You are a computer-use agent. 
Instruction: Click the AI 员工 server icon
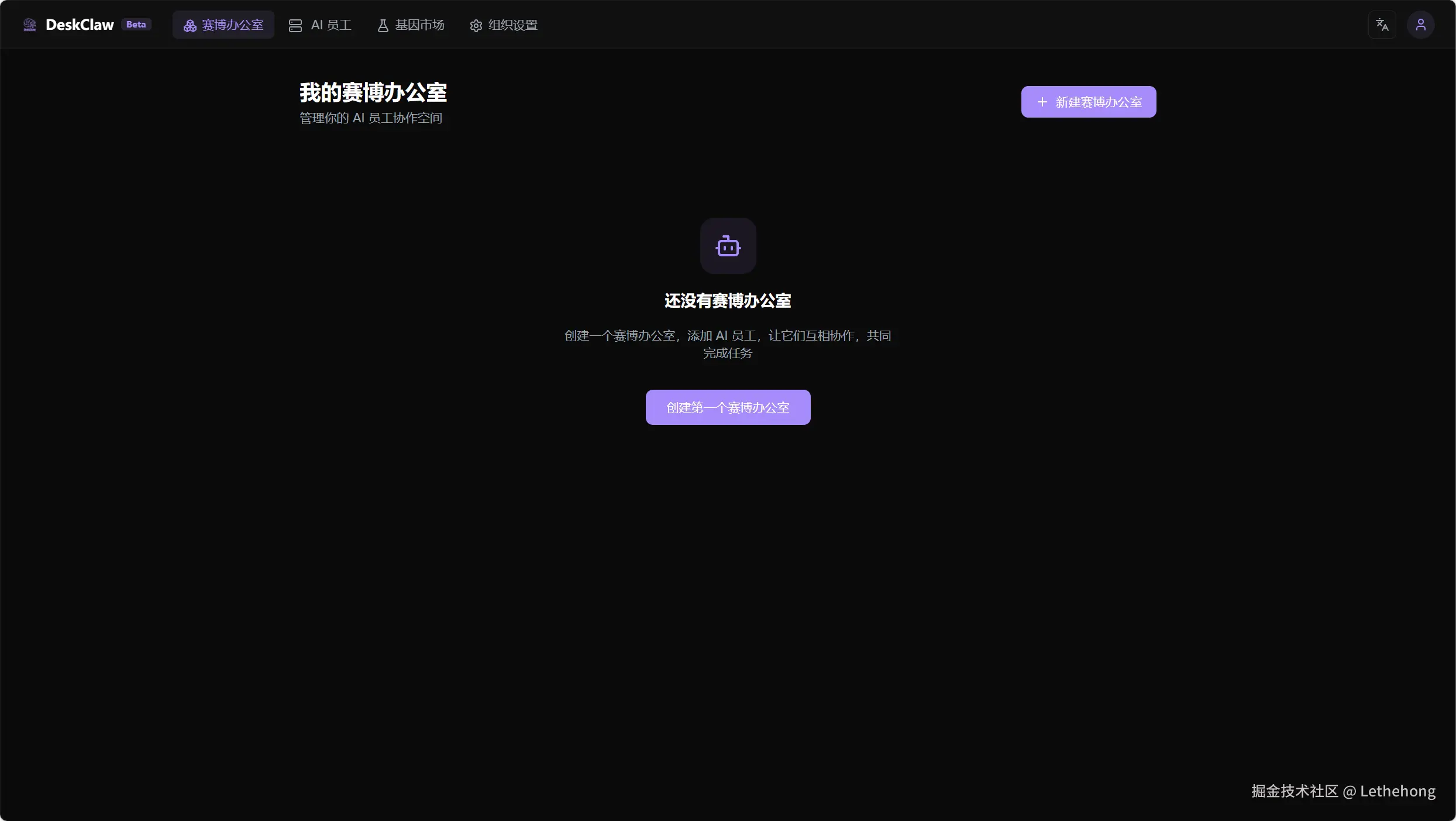295,26
